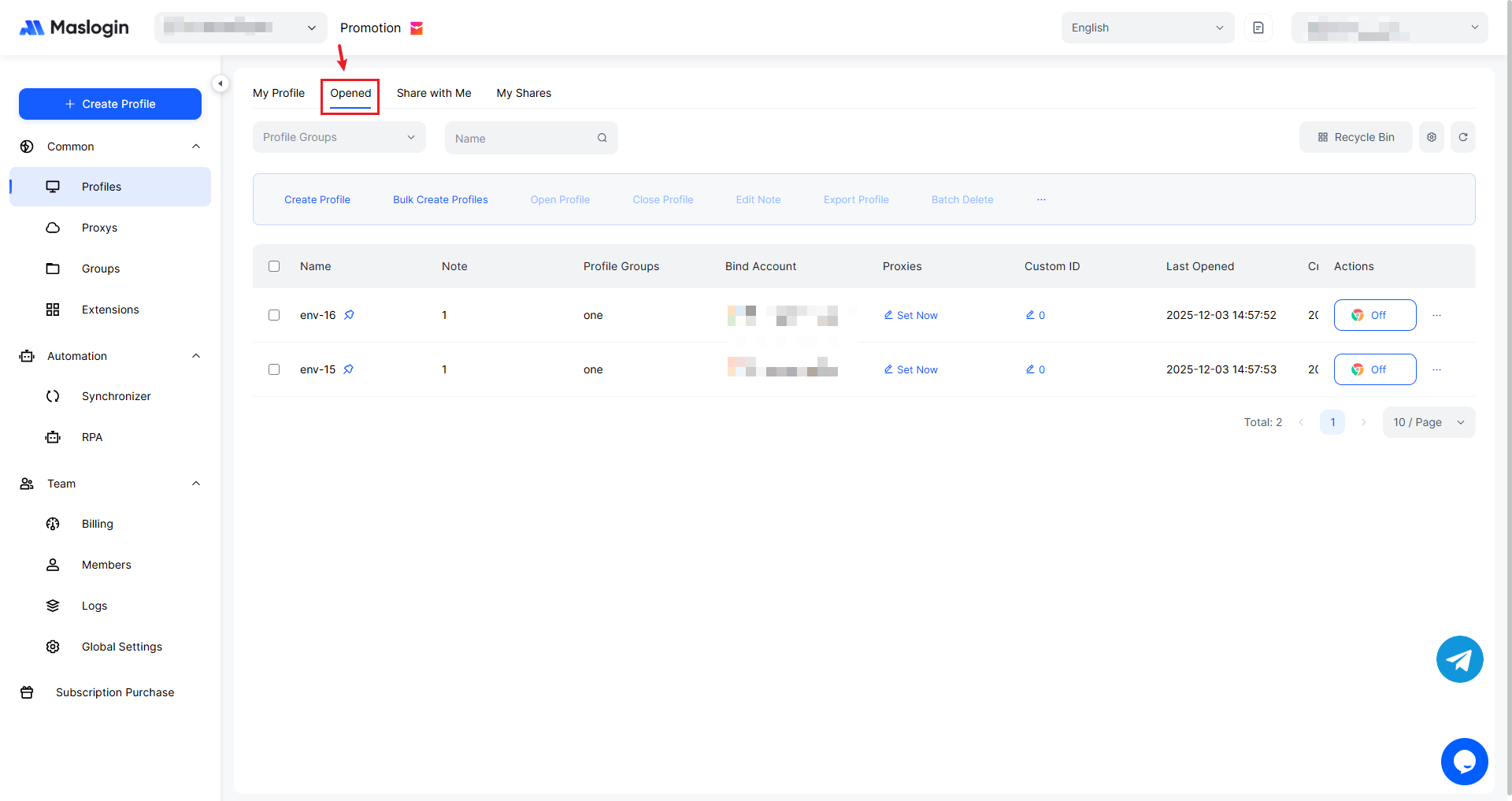Select the env-16 row checkbox
This screenshot has width=1512, height=801.
tap(274, 315)
